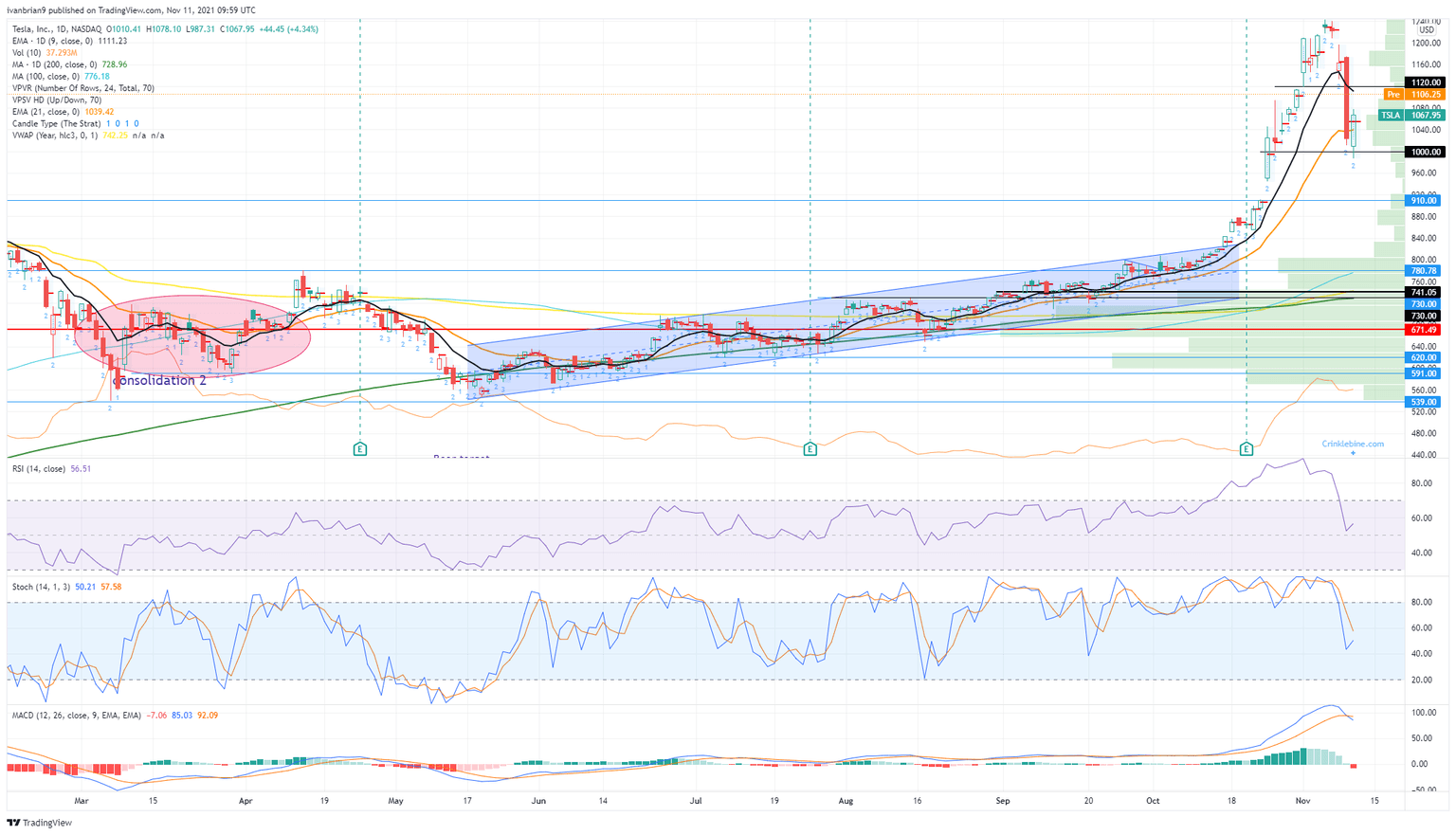Click the Oct label on time axis

[1152, 801]
